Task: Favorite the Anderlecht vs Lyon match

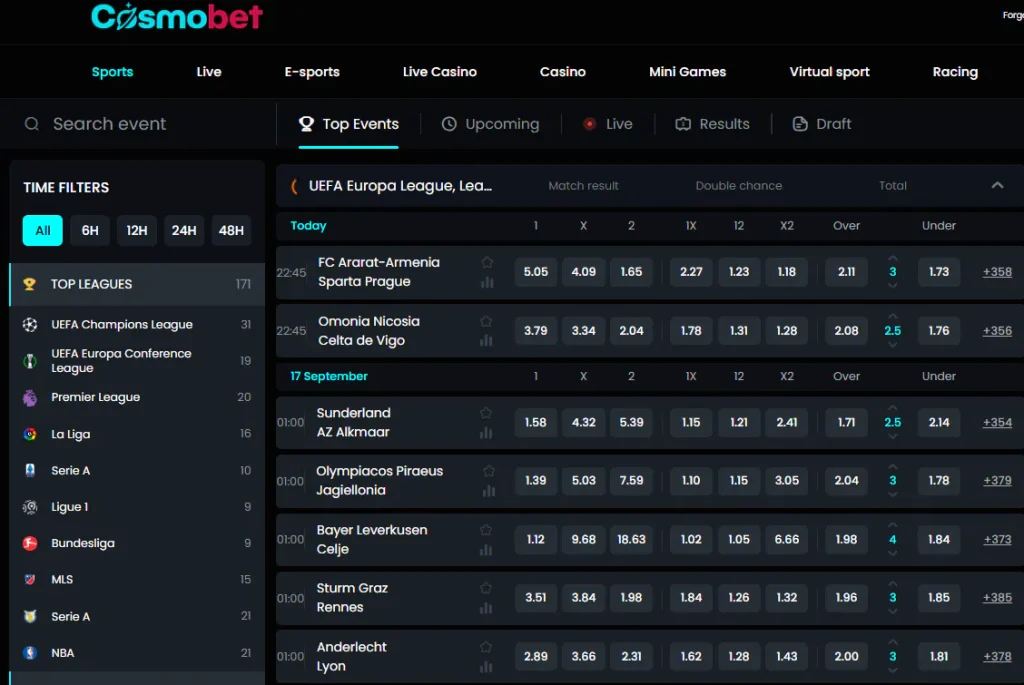Action: coord(486,646)
